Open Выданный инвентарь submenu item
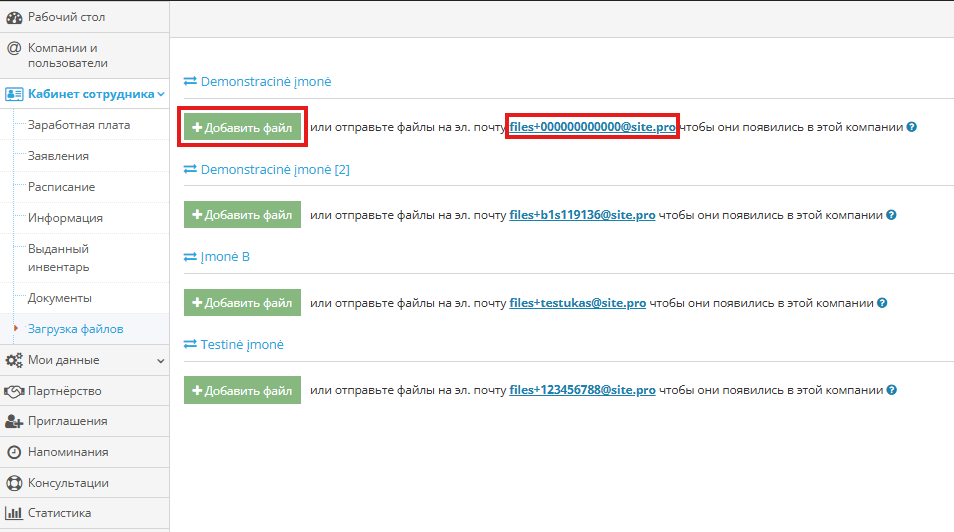The image size is (954, 532). click(59, 258)
